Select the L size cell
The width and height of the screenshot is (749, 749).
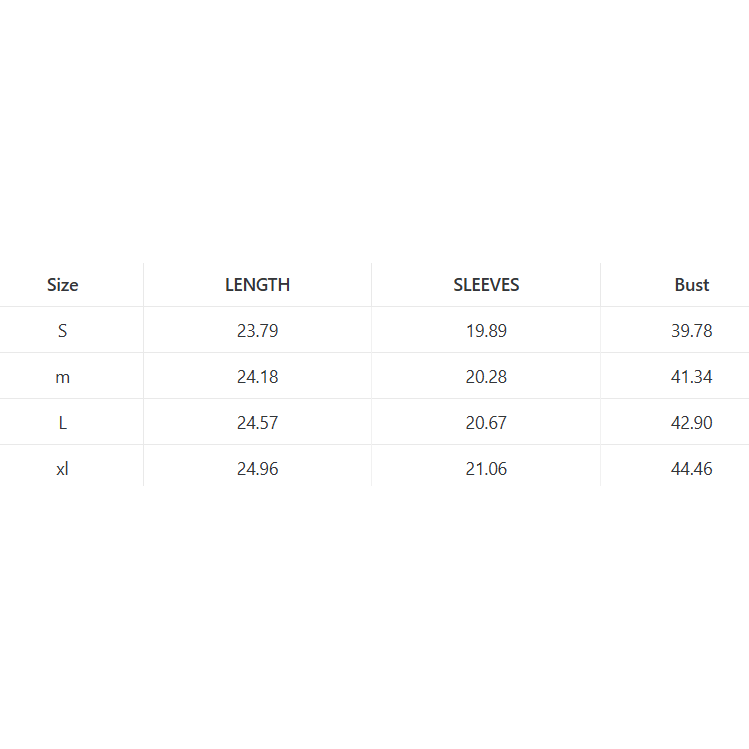click(x=62, y=423)
